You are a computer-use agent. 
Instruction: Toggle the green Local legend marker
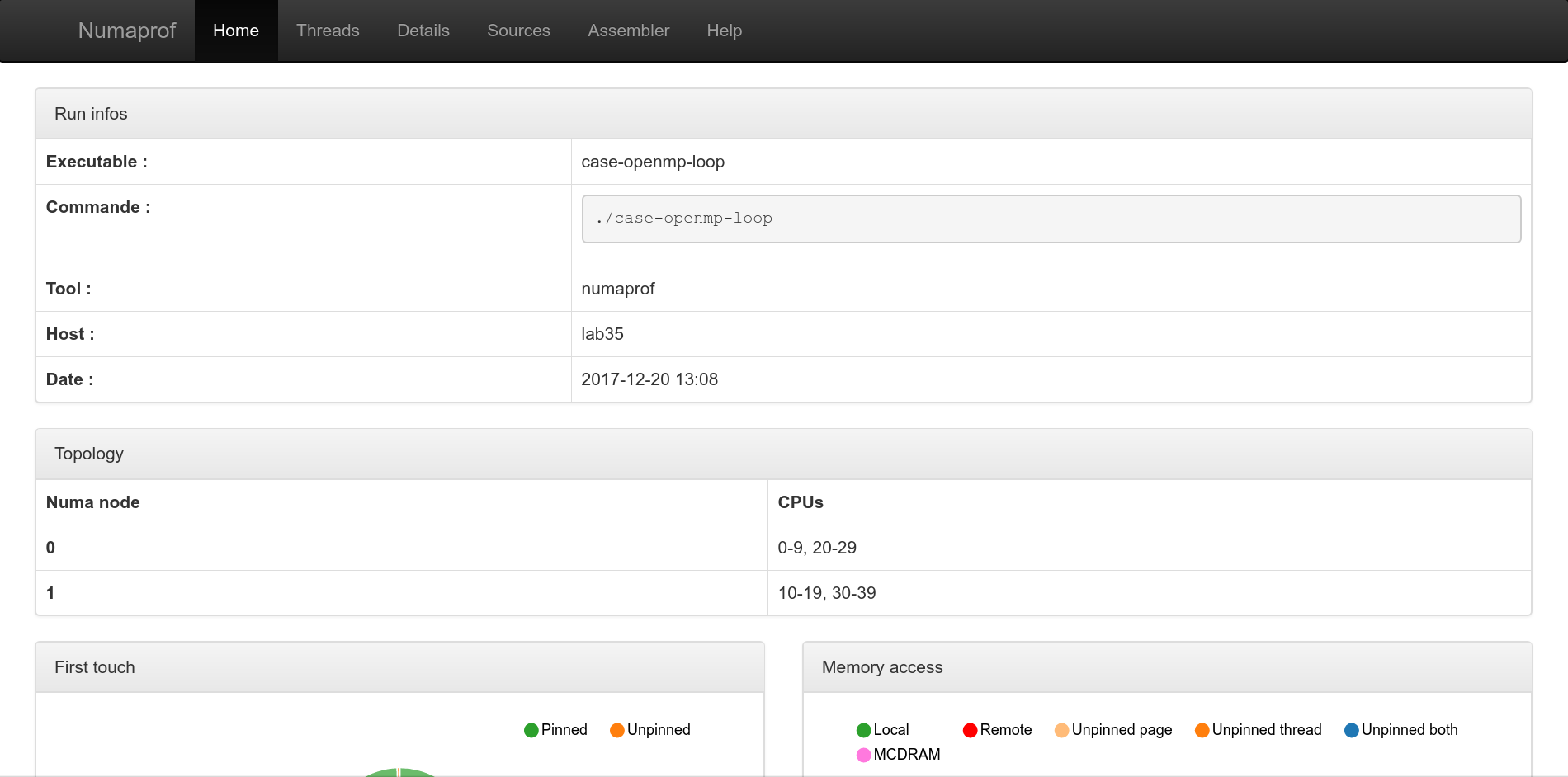[864, 730]
